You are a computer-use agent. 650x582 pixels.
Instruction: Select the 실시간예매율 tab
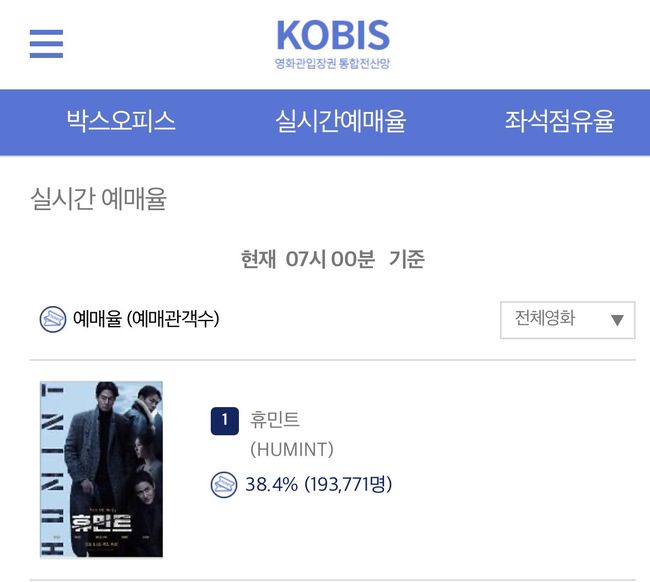pos(340,122)
